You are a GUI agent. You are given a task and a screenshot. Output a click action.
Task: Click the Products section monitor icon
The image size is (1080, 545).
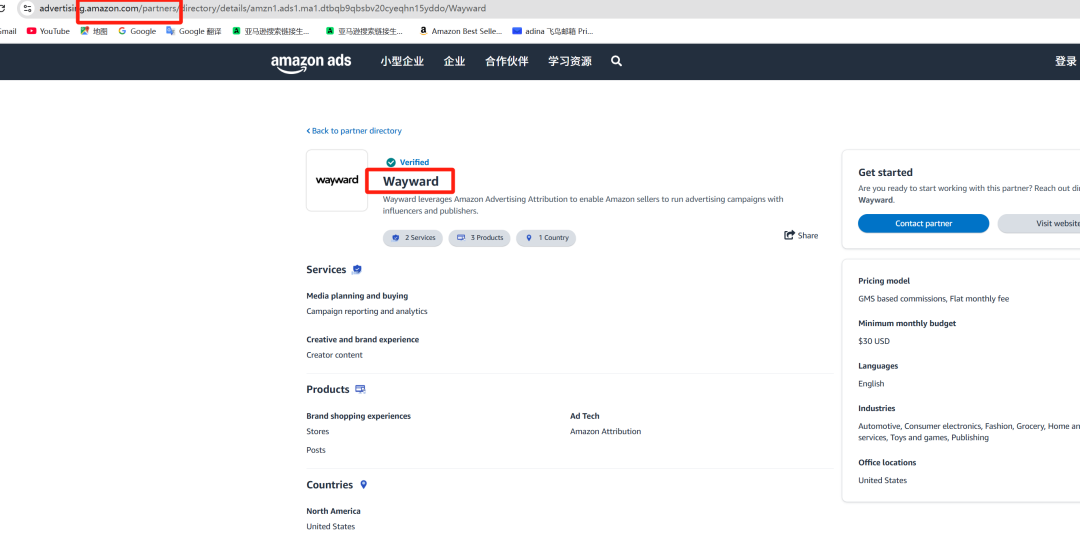pyautogui.click(x=360, y=389)
